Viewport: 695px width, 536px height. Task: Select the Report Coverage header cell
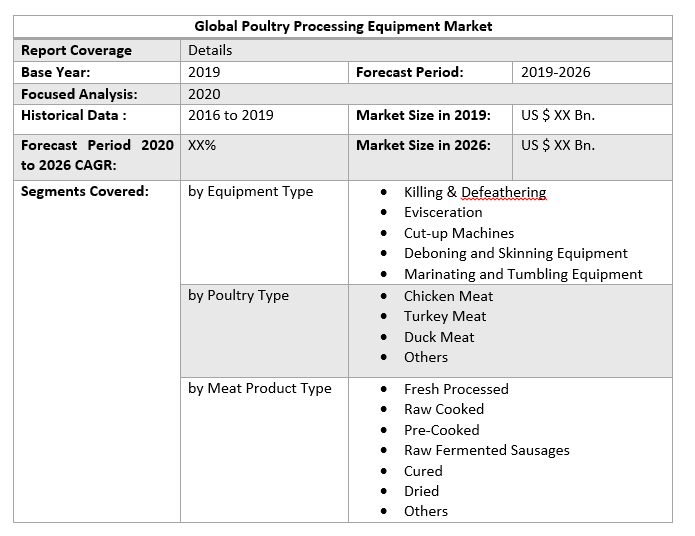point(76,50)
